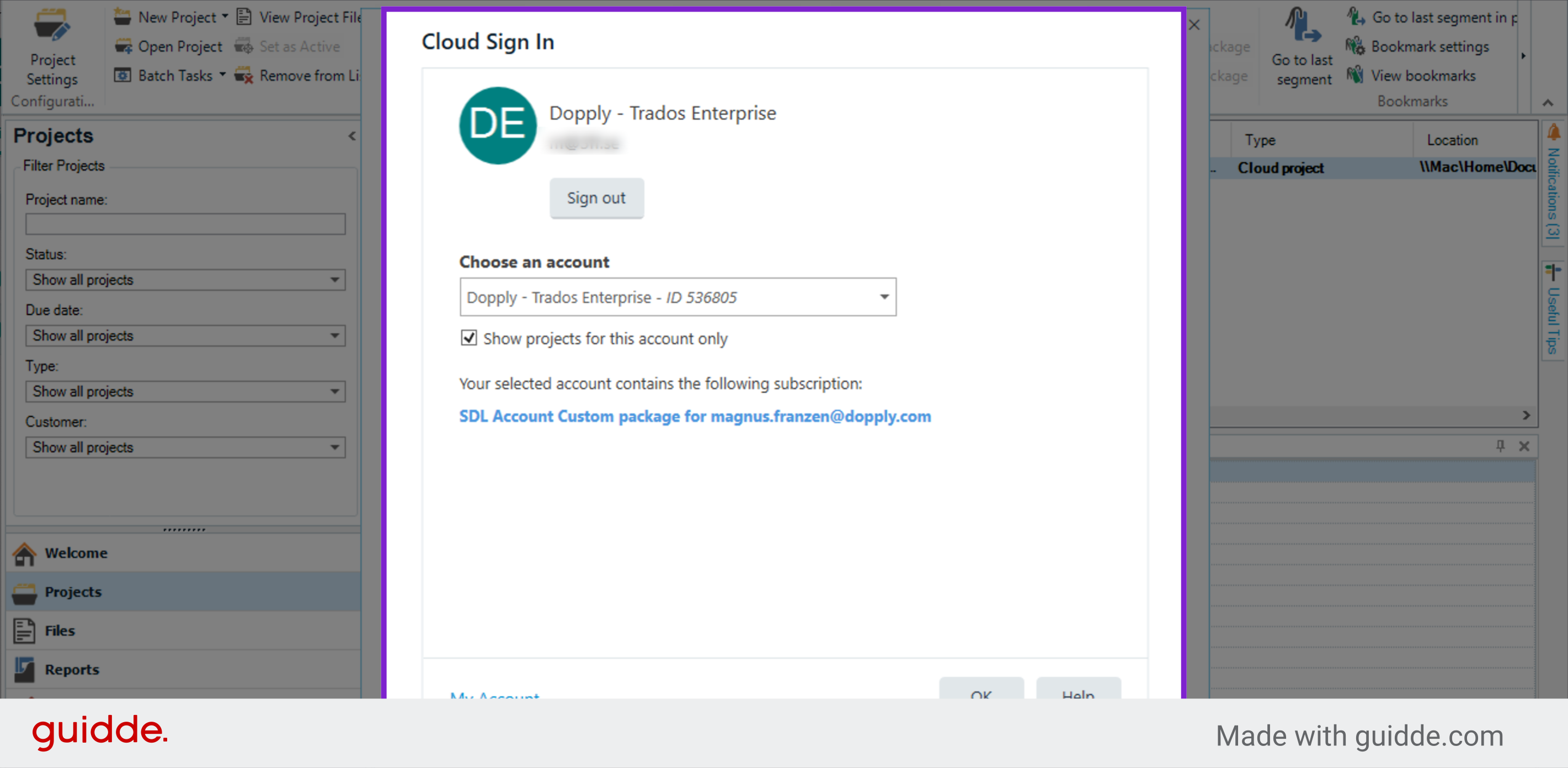Open the Due date filter dropdown
This screenshot has width=1568, height=768.
coord(185,336)
